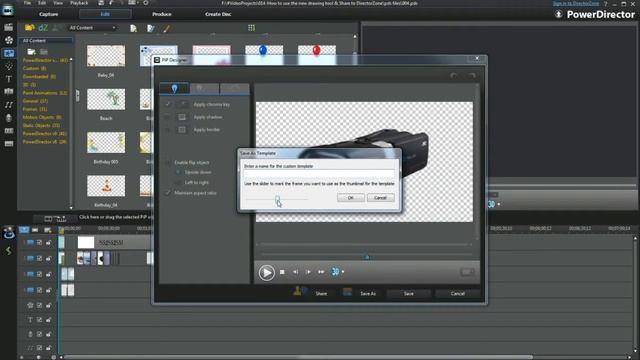
Task: Switch to the Capture tab
Action: click(49, 14)
